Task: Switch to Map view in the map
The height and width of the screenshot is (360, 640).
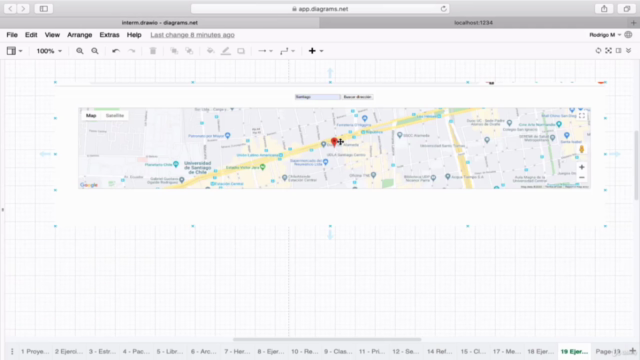Action: tap(91, 116)
